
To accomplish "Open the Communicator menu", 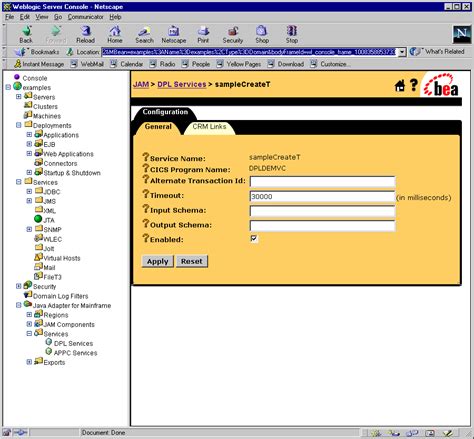I will tap(86, 17).
